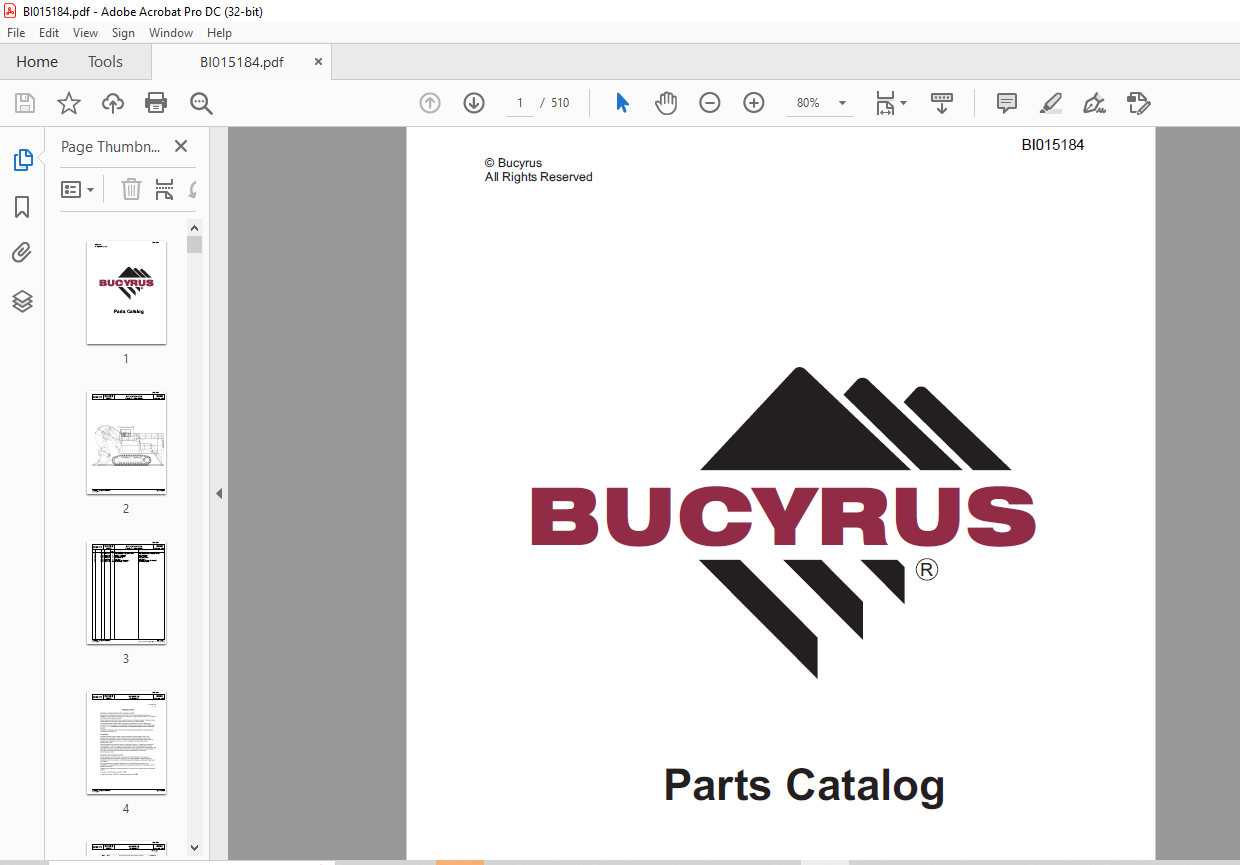Switch to the Tools tab
The height and width of the screenshot is (865, 1240).
pyautogui.click(x=105, y=62)
